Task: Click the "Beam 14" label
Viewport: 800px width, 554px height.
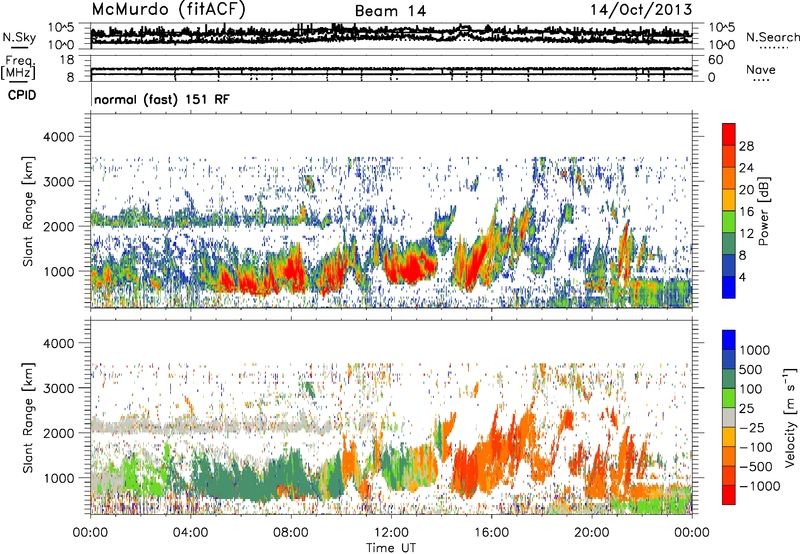Action: [x=390, y=11]
